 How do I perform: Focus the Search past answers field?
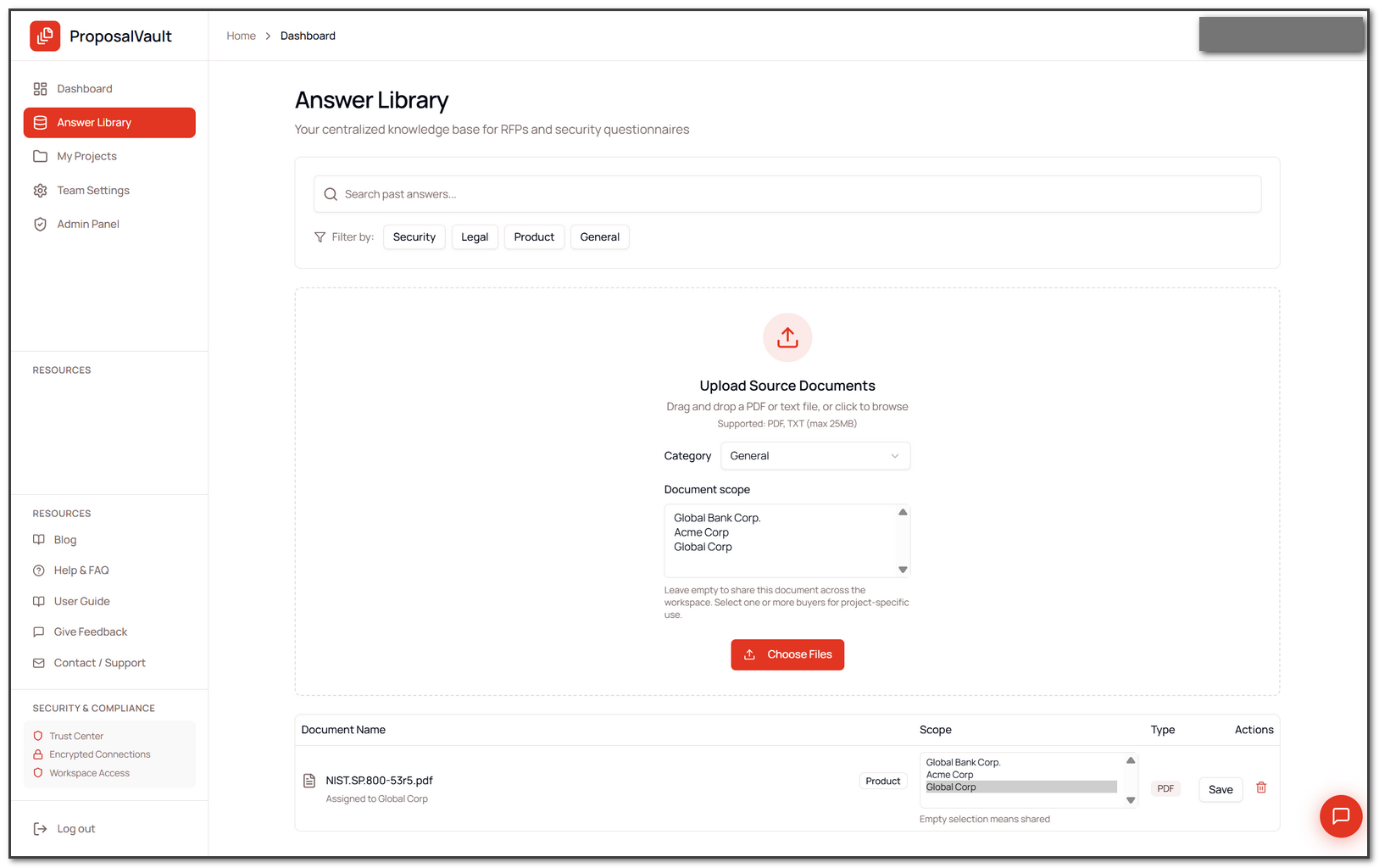(787, 194)
